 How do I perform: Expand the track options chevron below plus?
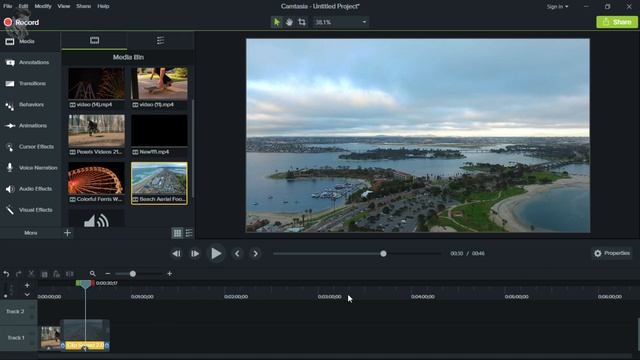(27, 295)
